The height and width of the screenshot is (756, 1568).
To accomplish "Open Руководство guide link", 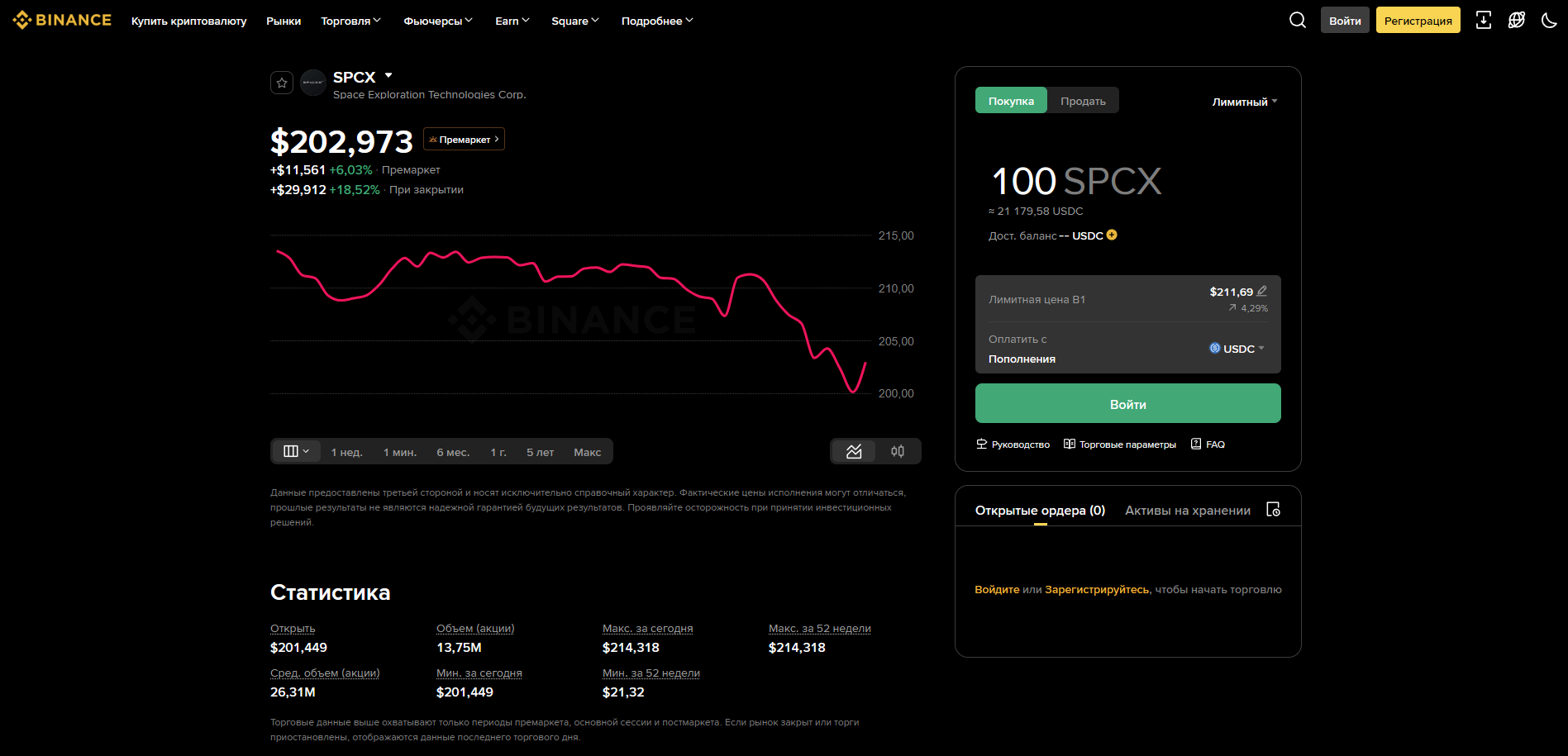I will click(x=1013, y=445).
